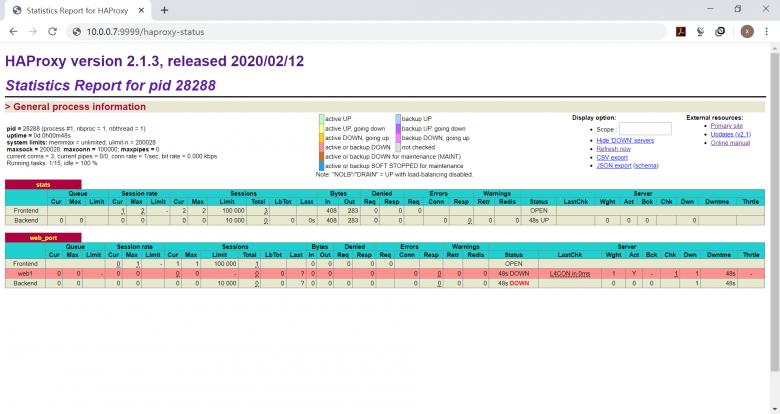Open a new tab with plus button
The height and width of the screenshot is (414, 780).
tap(165, 10)
